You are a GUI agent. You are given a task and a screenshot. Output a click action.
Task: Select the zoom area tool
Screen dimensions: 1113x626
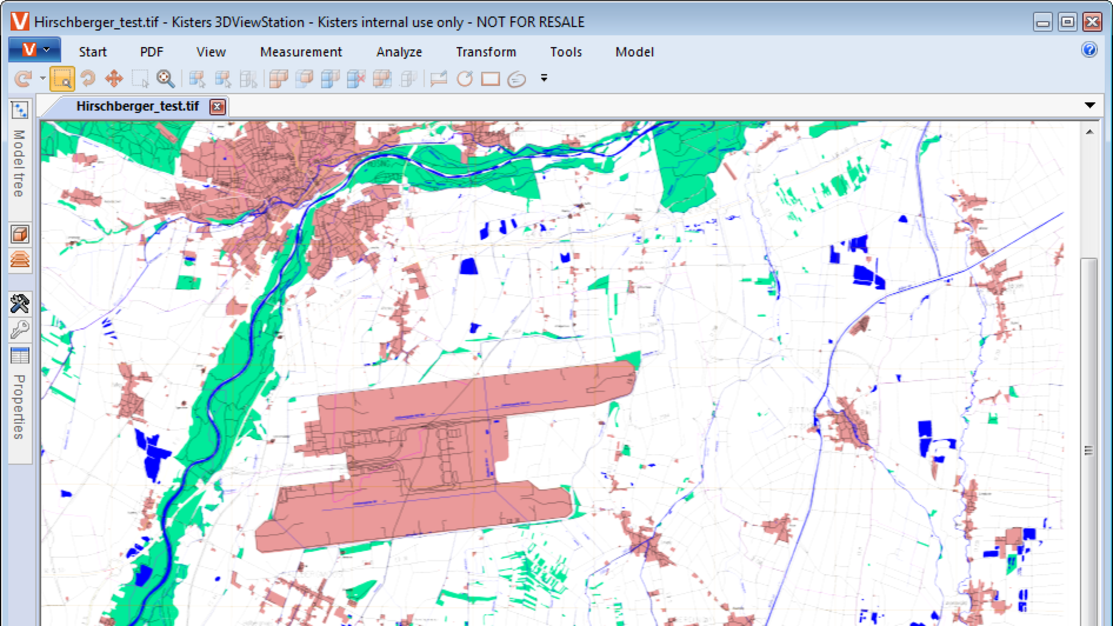pos(62,78)
